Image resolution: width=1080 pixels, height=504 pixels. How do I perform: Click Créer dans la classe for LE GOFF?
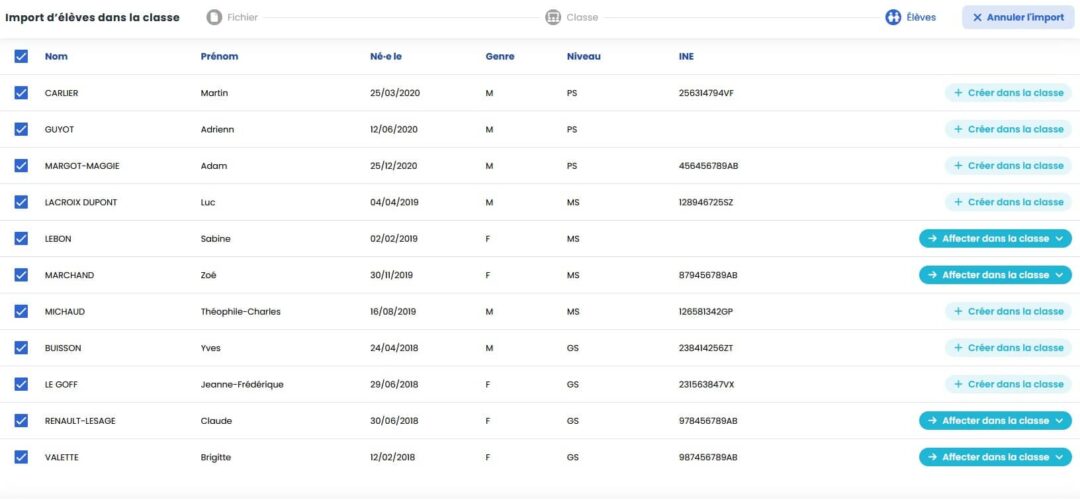[x=1008, y=384]
